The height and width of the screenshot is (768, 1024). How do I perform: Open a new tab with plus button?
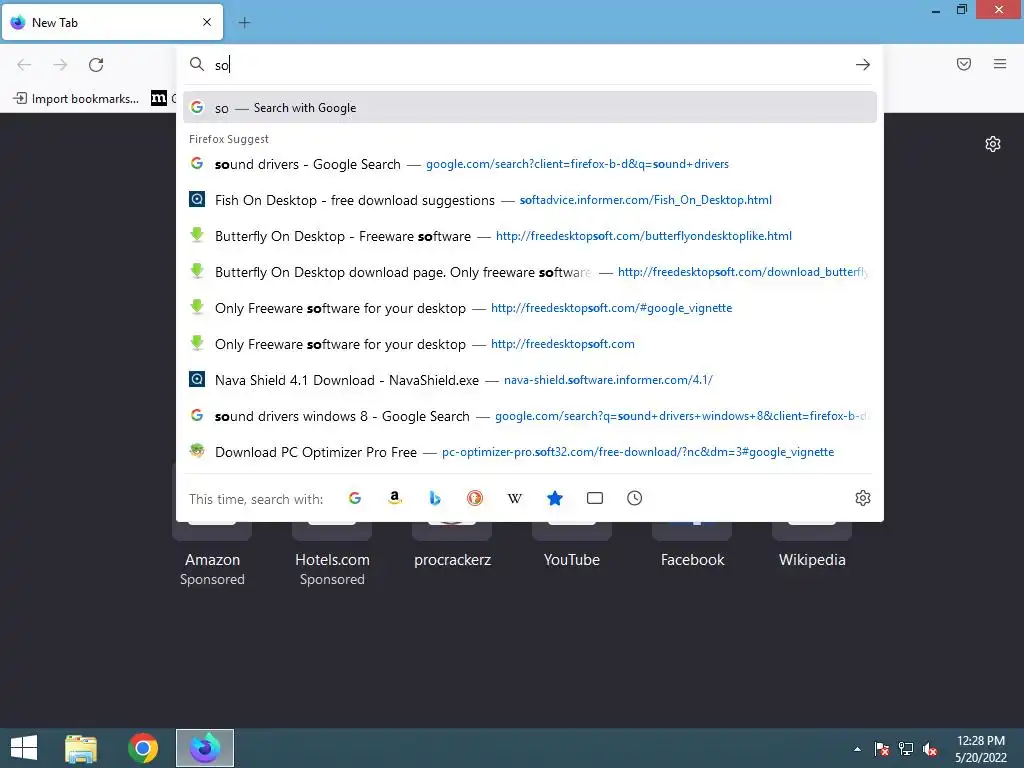[x=244, y=23]
